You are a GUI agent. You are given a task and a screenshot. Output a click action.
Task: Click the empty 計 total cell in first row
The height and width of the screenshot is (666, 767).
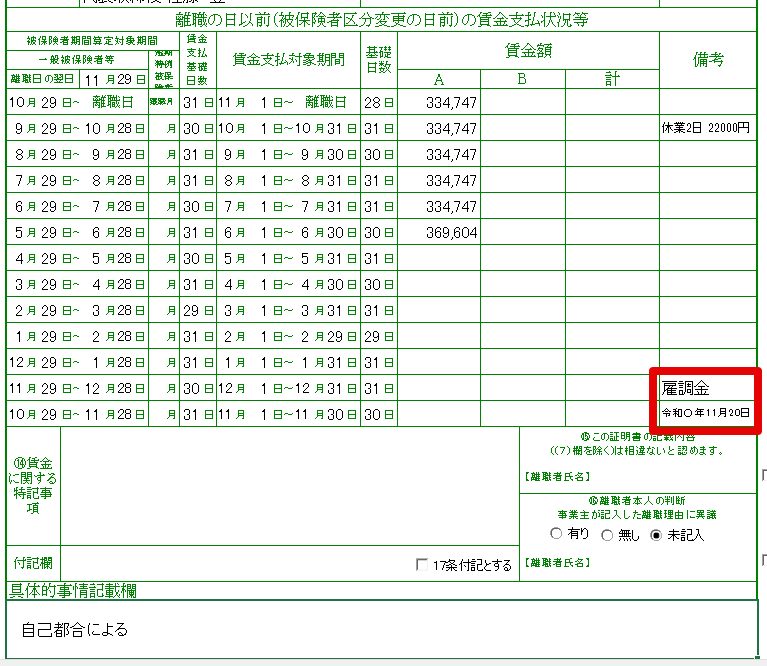click(x=612, y=102)
